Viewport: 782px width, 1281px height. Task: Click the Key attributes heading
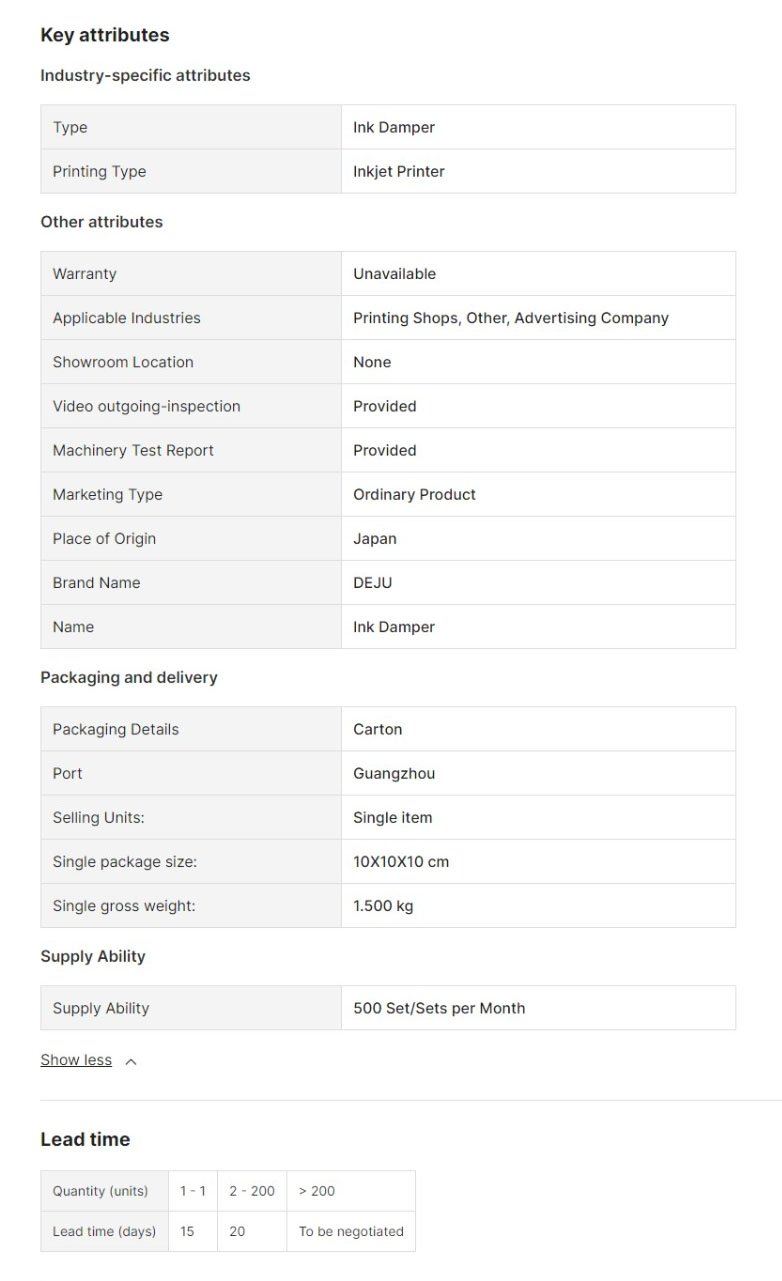coord(105,35)
